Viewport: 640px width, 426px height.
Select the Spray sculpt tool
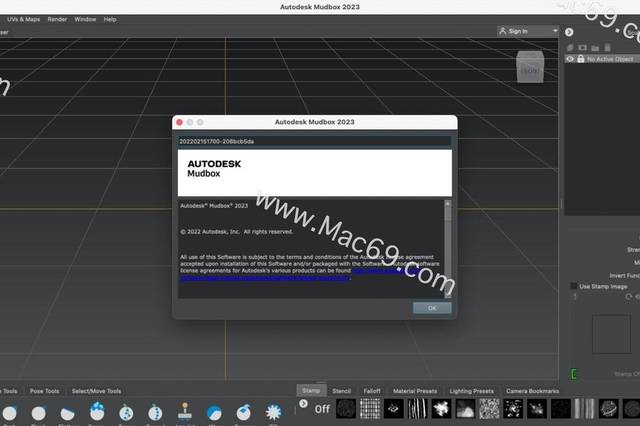pos(126,413)
